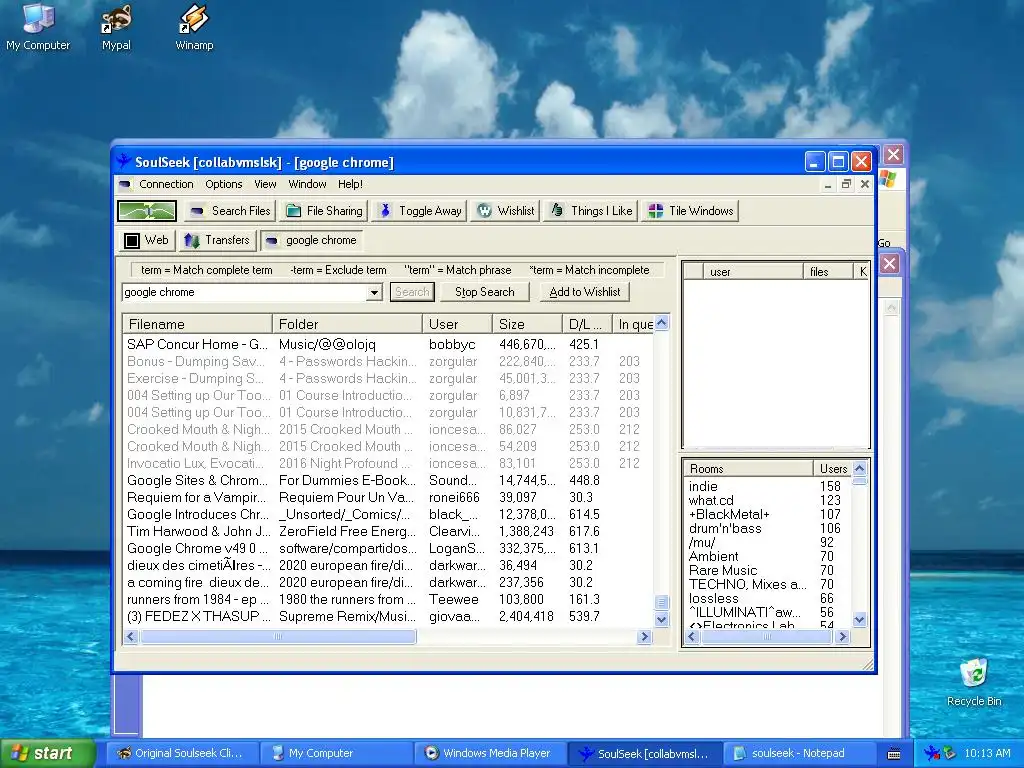
Task: Switch to soulseek - Notepad taskbar item
Action: pos(800,753)
